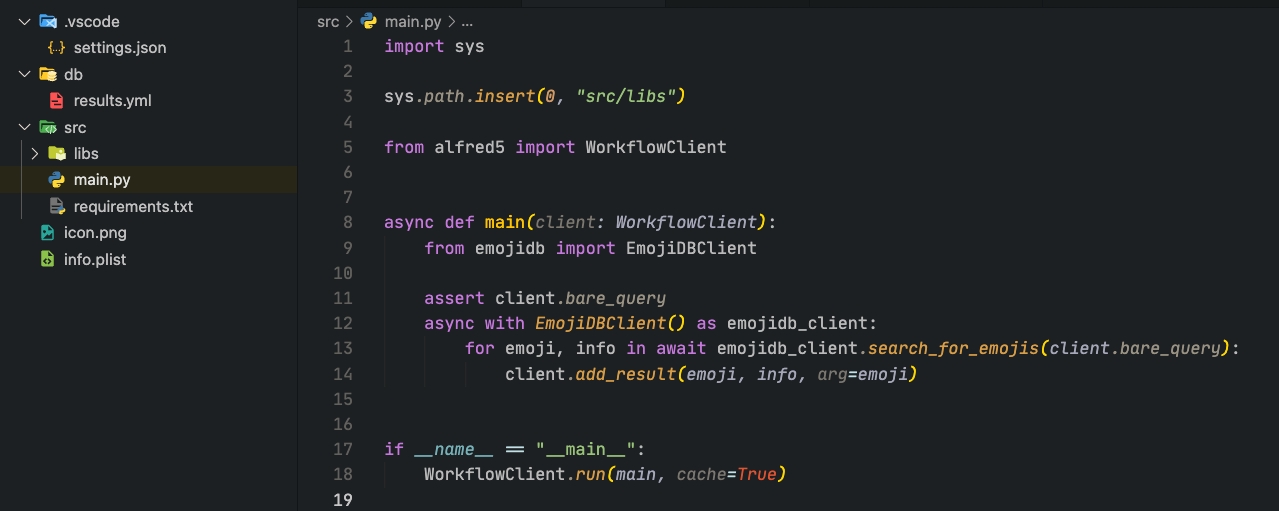Viewport: 1279px width, 511px height.
Task: Open requirements.txt from the file tree
Action: (x=133, y=206)
